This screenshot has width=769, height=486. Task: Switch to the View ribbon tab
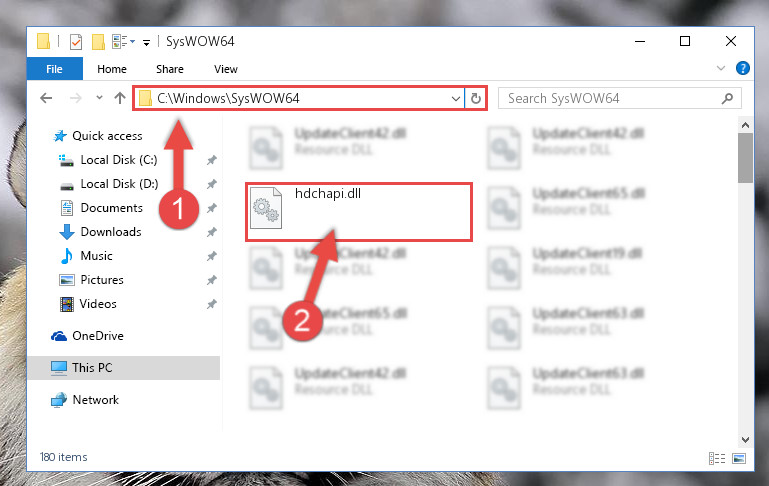tap(226, 69)
